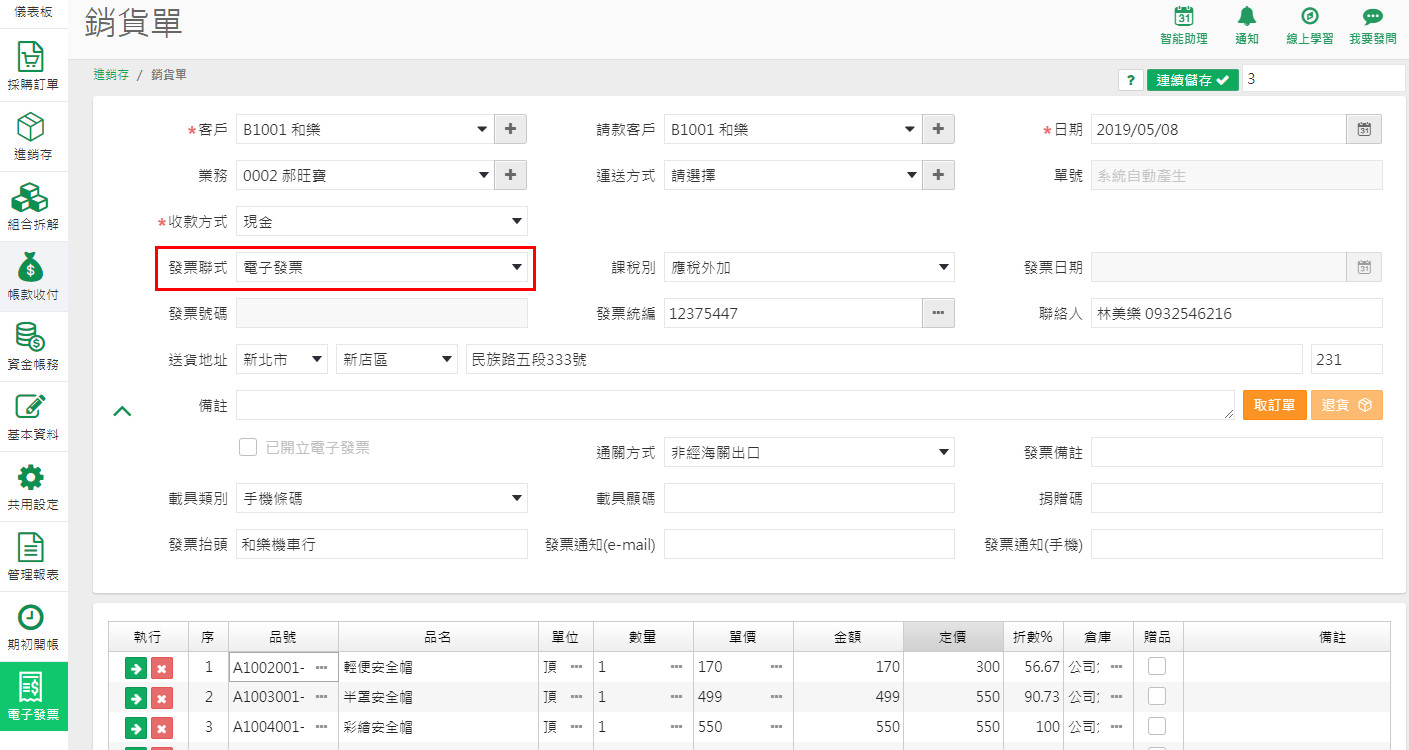Click the orange 取訂單 button
The width and height of the screenshot is (1409, 750).
coord(1275,405)
